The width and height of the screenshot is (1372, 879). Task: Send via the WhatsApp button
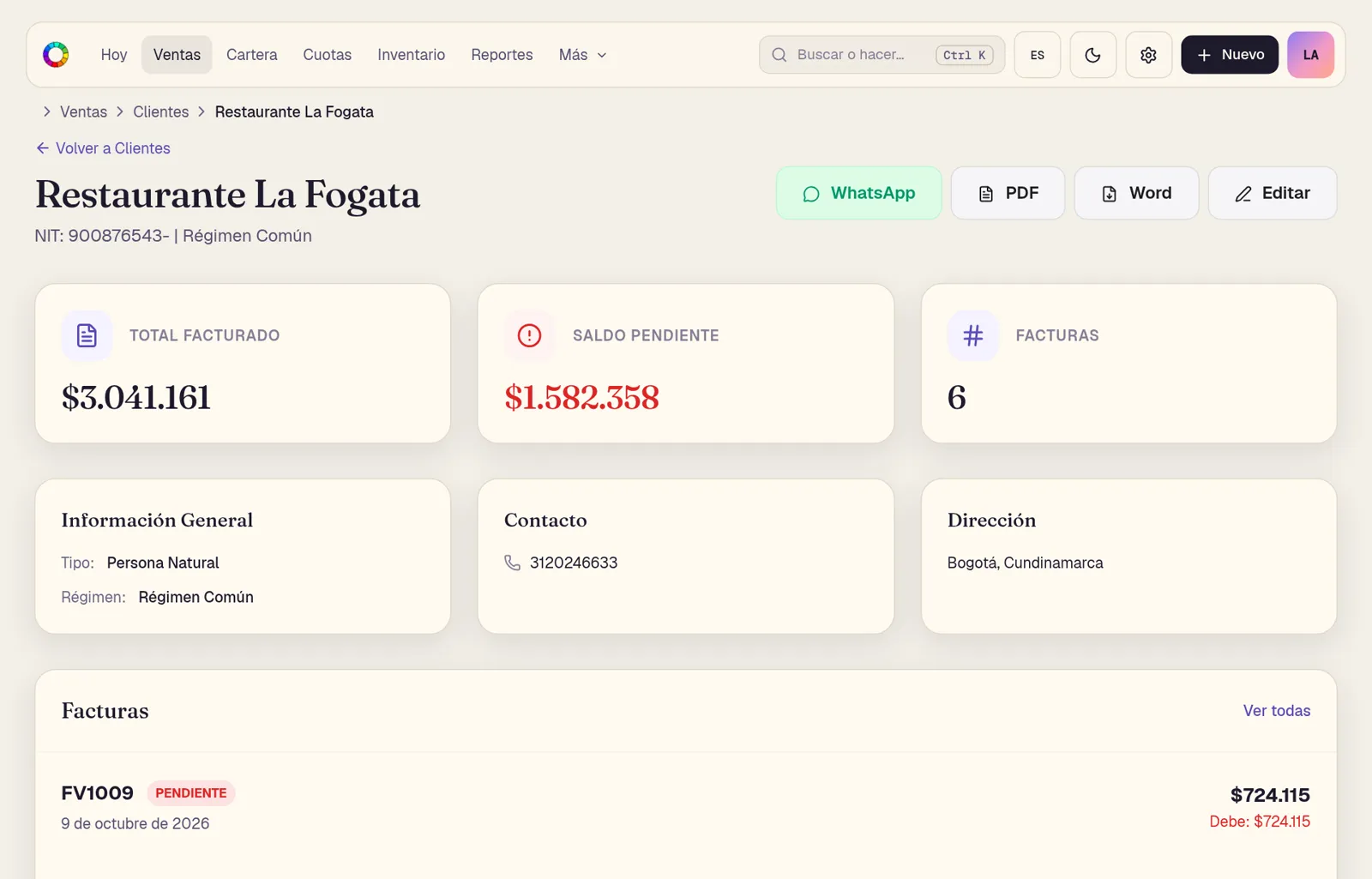click(858, 193)
